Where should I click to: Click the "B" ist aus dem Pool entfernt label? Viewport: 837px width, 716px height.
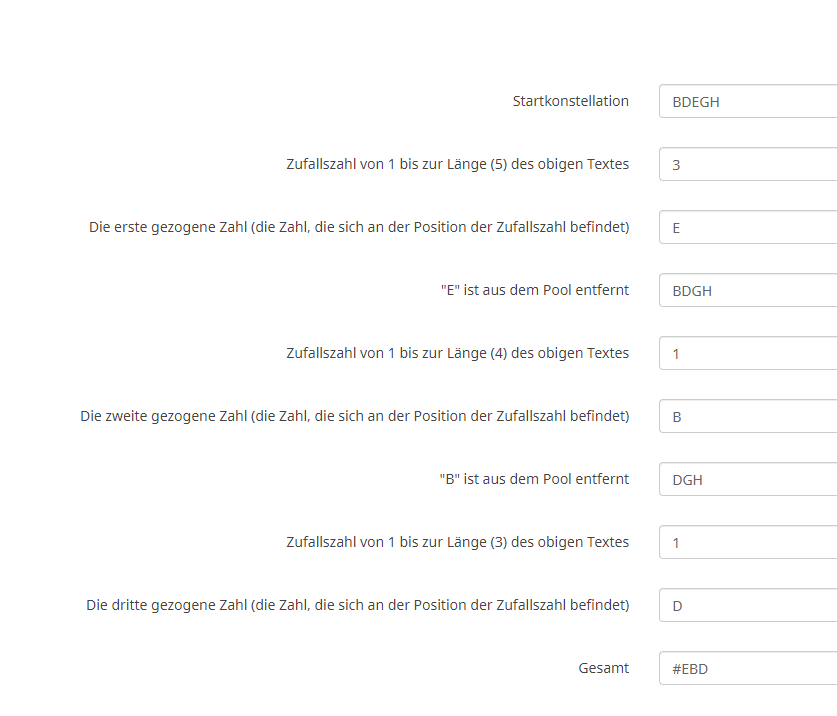[x=534, y=479]
